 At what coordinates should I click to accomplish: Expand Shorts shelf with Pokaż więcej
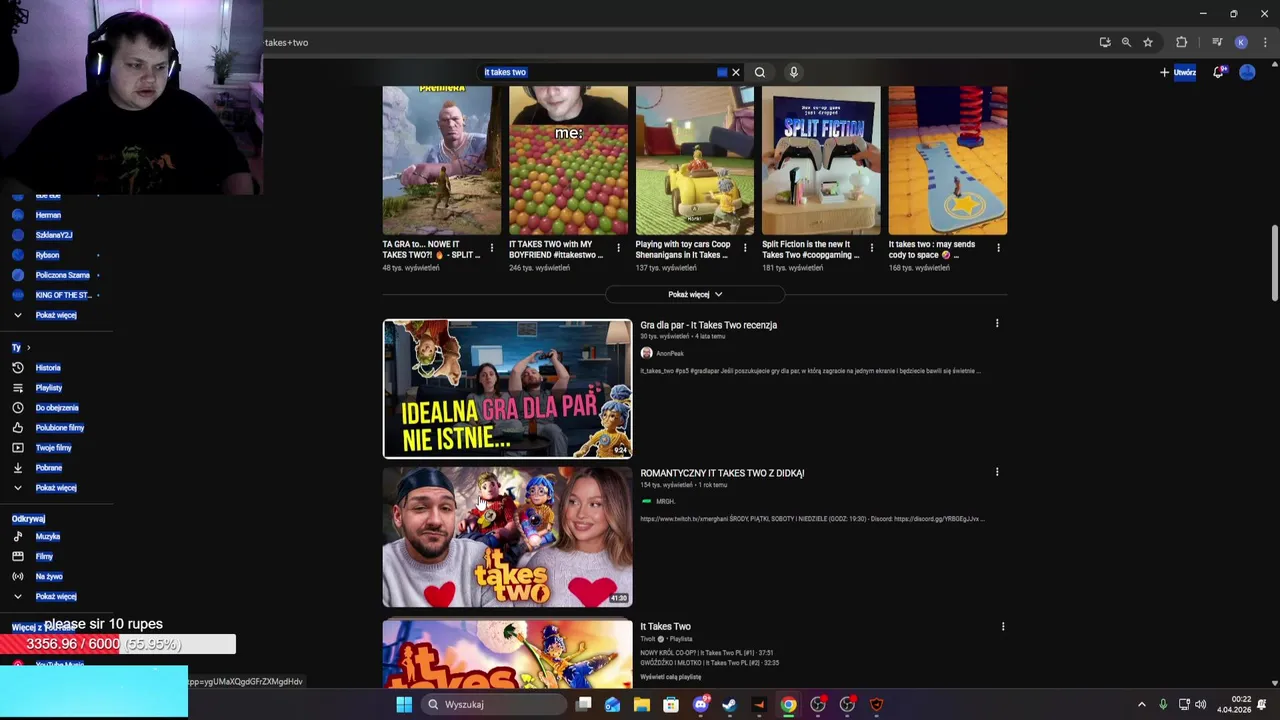tap(695, 294)
